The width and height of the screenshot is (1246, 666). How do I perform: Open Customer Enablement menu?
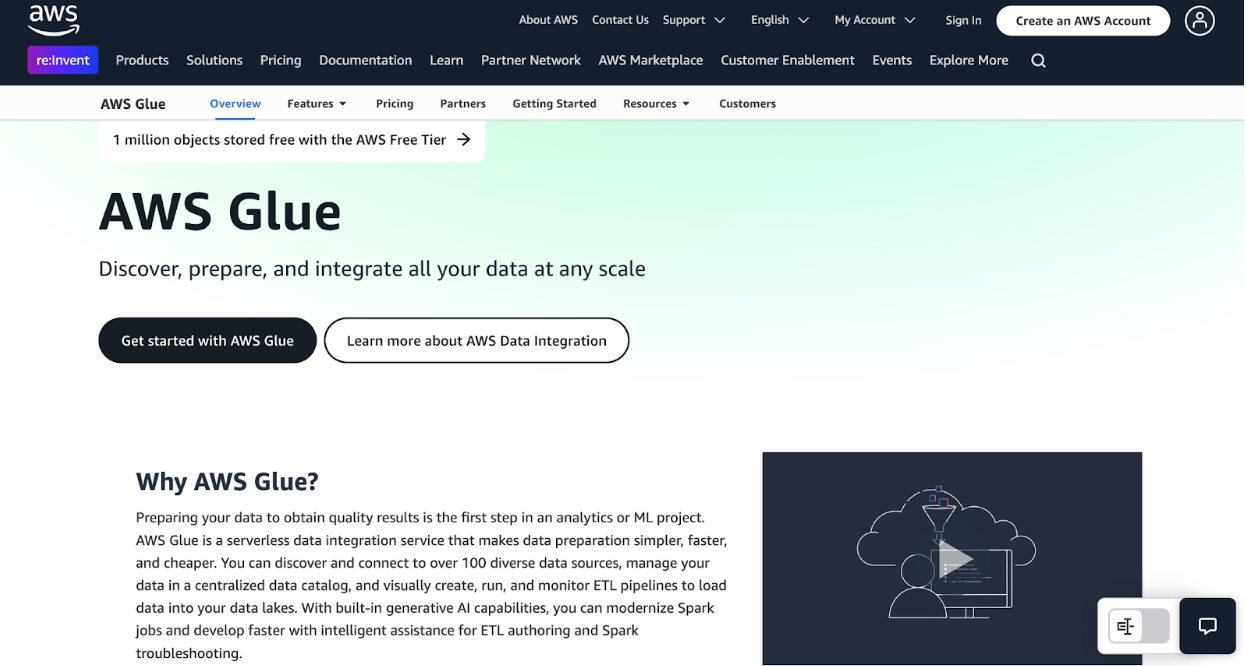tap(788, 60)
